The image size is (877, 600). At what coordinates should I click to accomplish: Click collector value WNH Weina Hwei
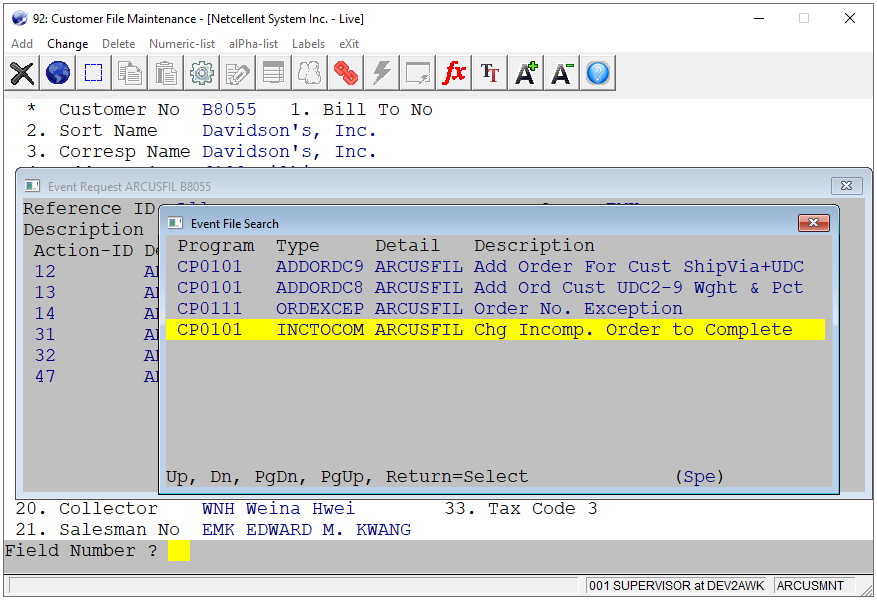point(278,509)
